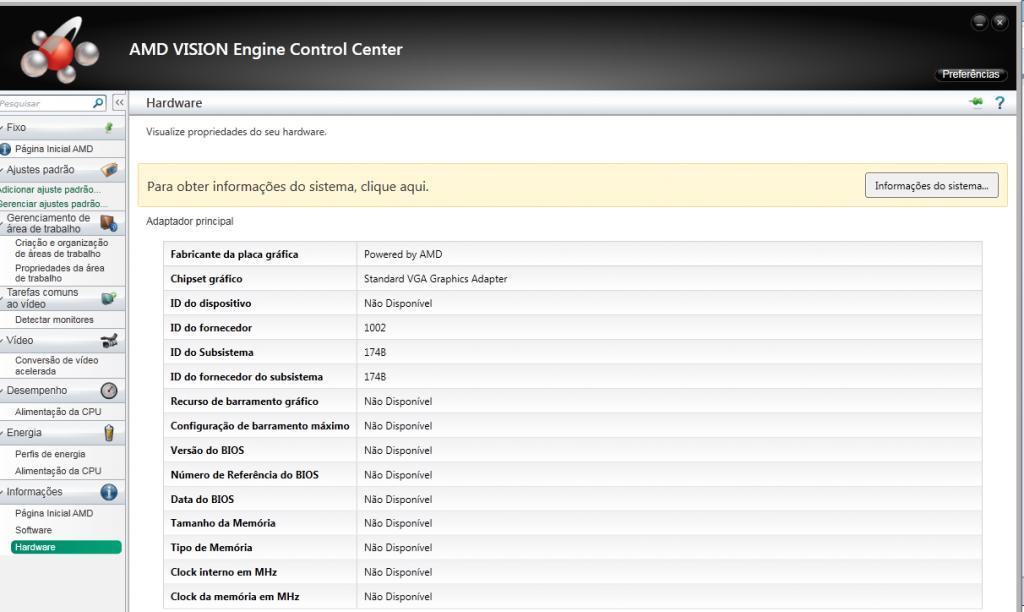Viewport: 1024px width, 612px height.
Task: Open Conversão de vídeo acelerada
Action: 57,366
